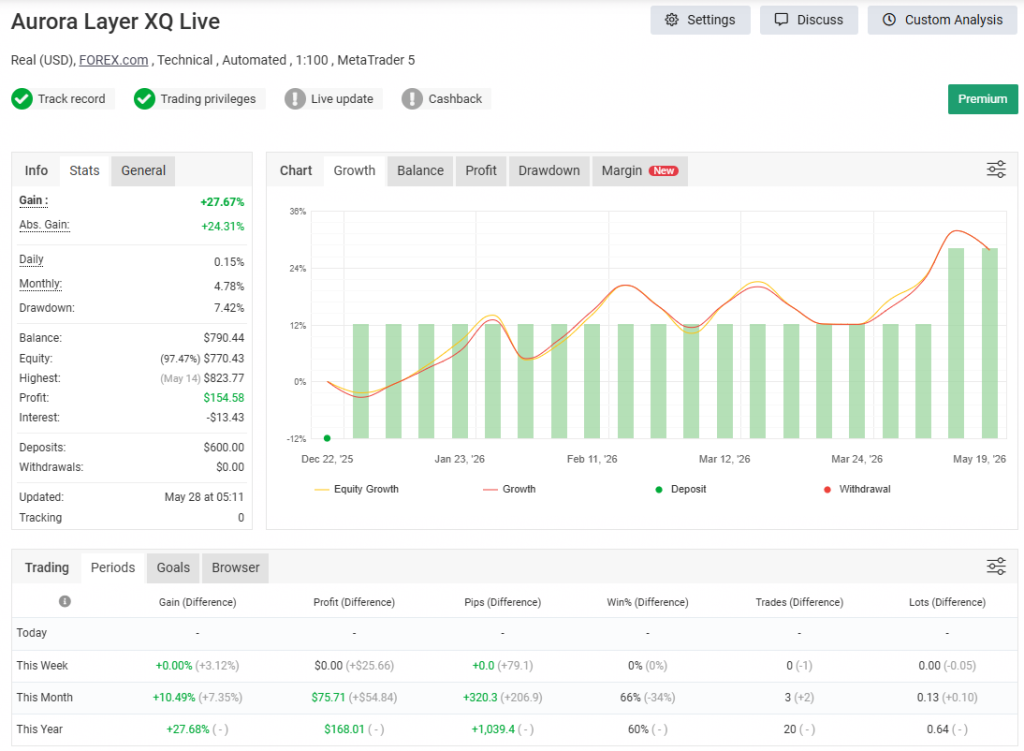
Task: Click the Win% (Difference) column header
Action: pos(647,602)
